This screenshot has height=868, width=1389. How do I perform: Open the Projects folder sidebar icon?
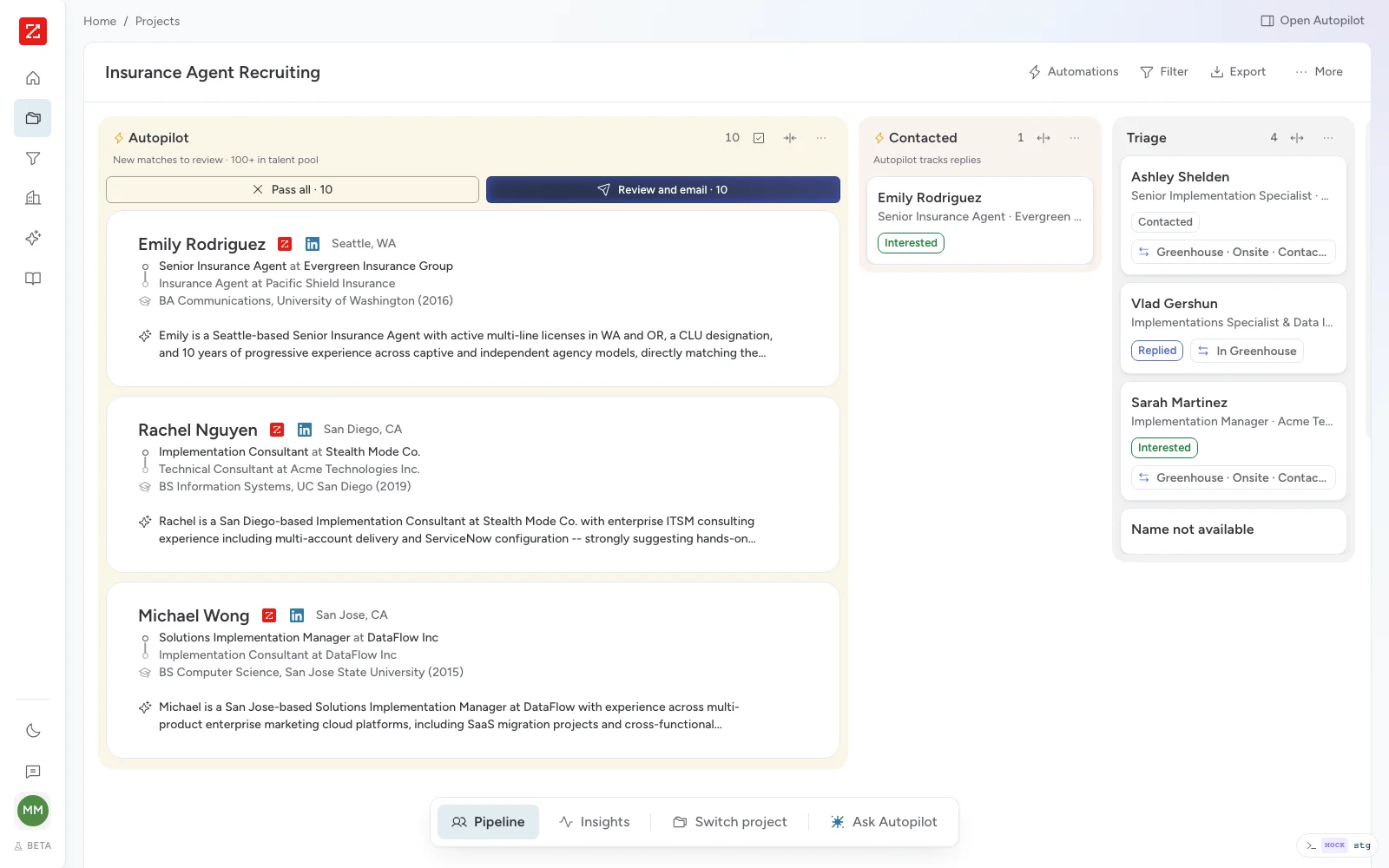[x=33, y=118]
